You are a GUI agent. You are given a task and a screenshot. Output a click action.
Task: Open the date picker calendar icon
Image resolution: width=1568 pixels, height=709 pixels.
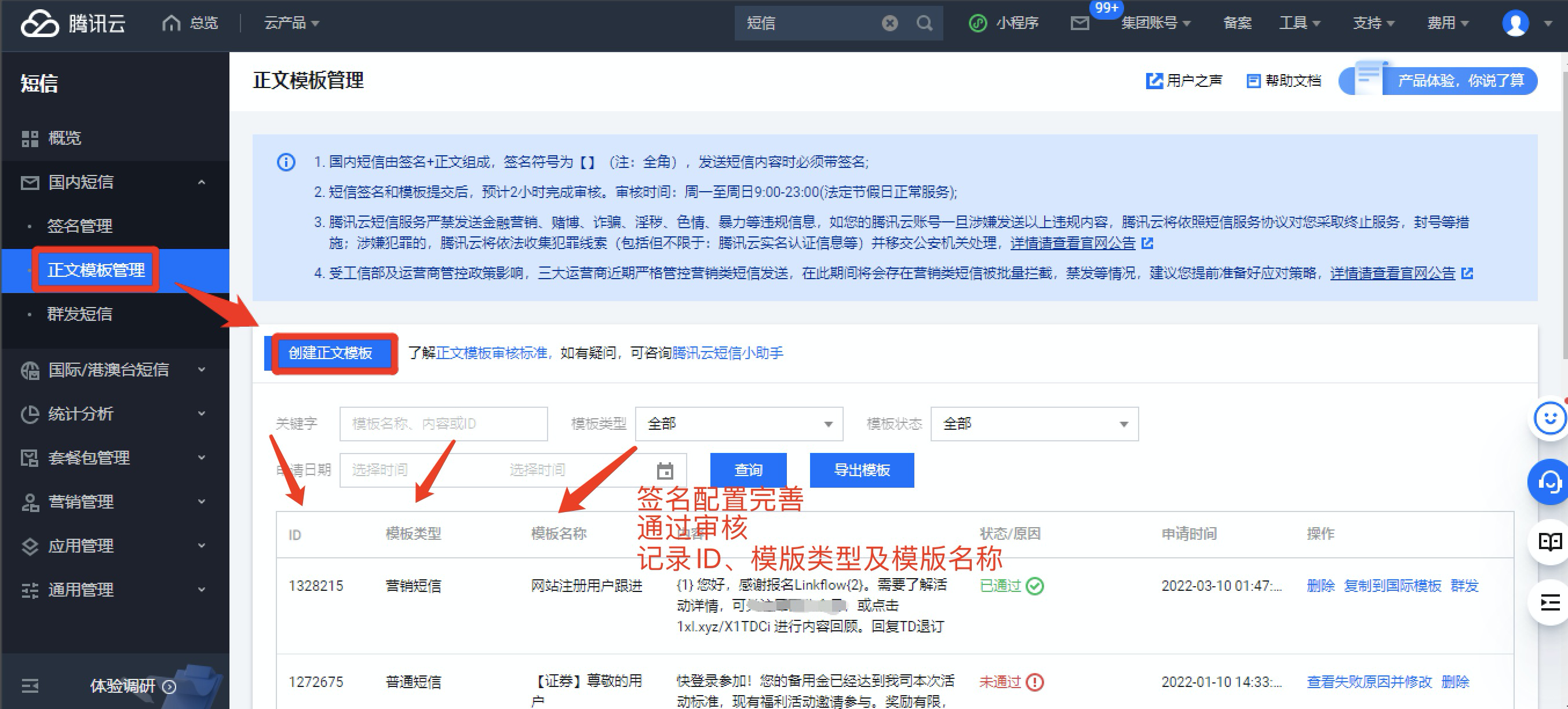point(665,470)
